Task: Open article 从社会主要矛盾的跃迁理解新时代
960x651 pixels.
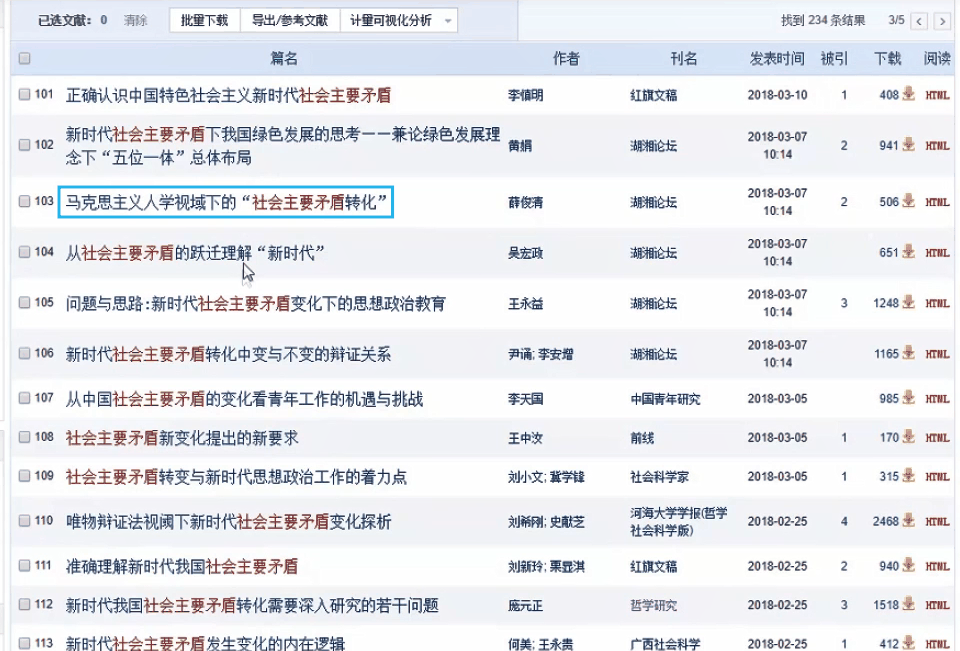Action: (195, 253)
